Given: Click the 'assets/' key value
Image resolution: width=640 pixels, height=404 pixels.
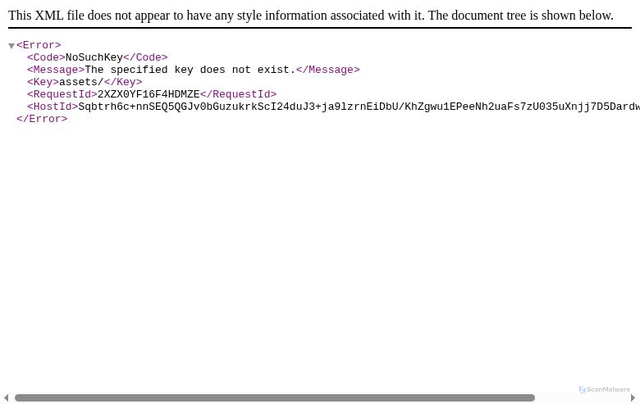Looking at the screenshot, I should click(81, 82).
